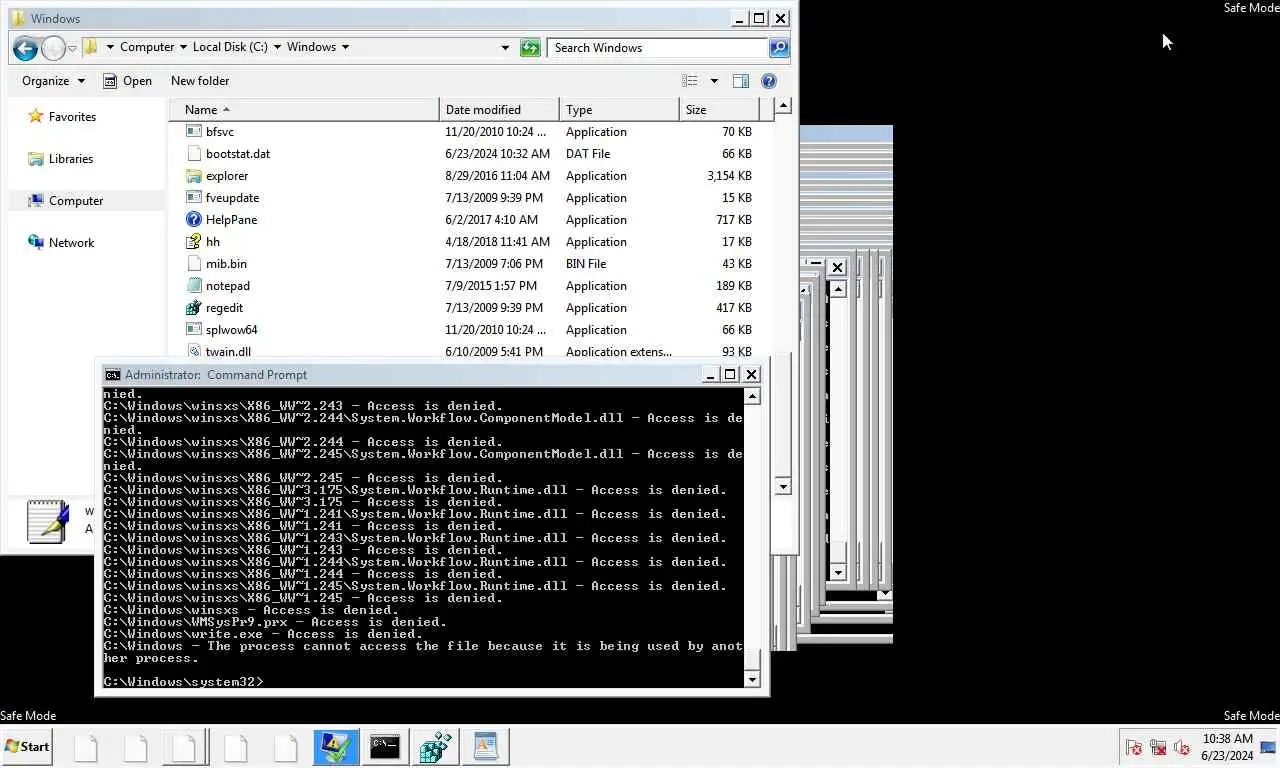Open the address bar history dropdown

click(x=505, y=47)
